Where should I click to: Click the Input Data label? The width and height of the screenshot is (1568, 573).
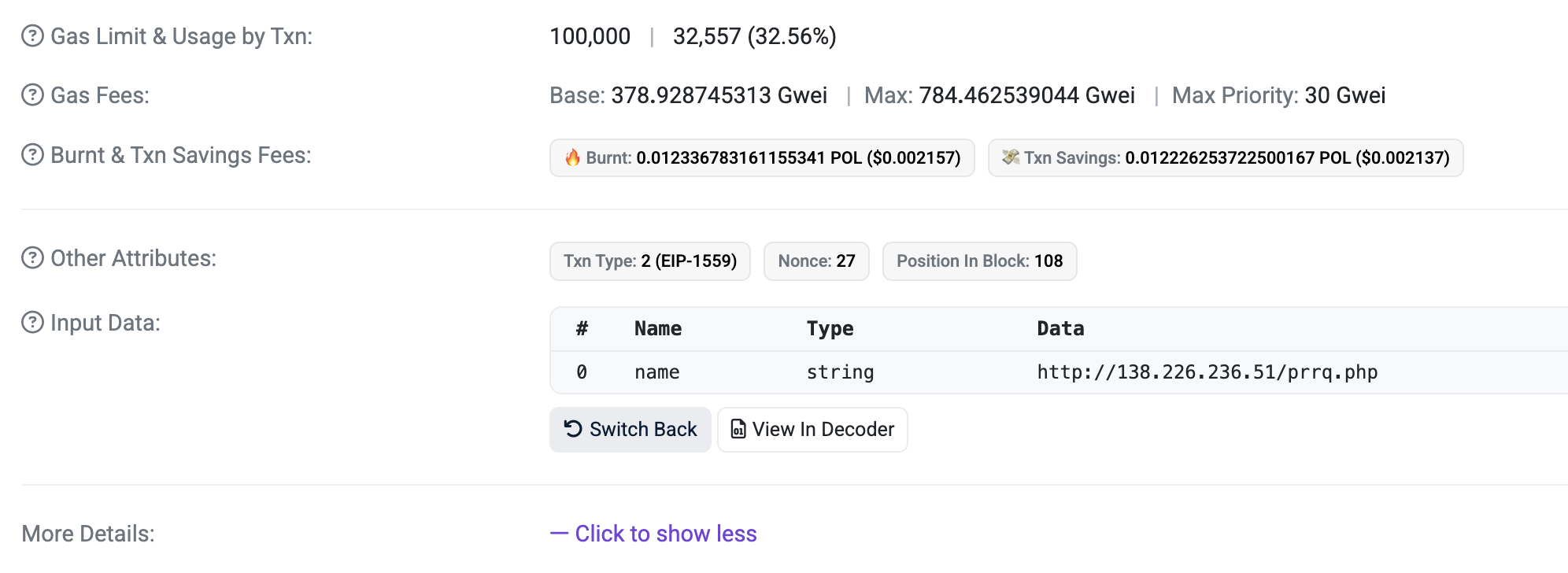click(105, 323)
